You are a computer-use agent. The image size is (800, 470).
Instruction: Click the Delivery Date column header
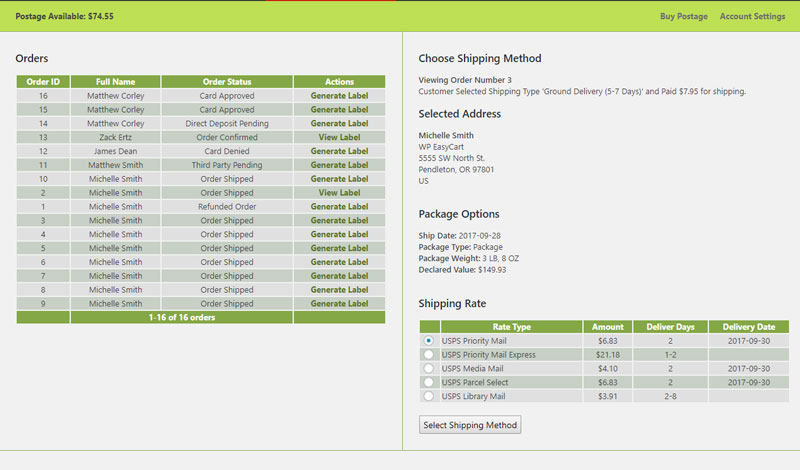point(749,327)
